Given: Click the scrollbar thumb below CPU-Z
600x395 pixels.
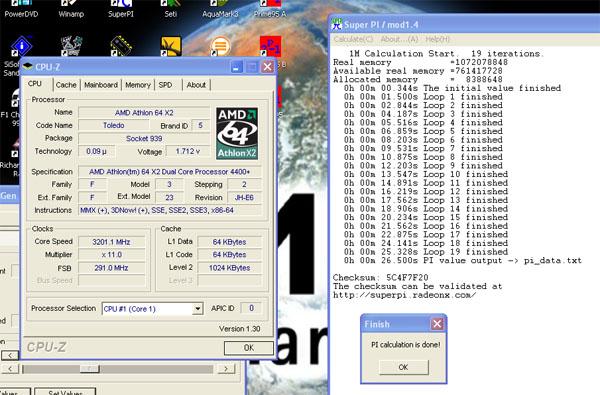Looking at the screenshot, I should [89, 369].
